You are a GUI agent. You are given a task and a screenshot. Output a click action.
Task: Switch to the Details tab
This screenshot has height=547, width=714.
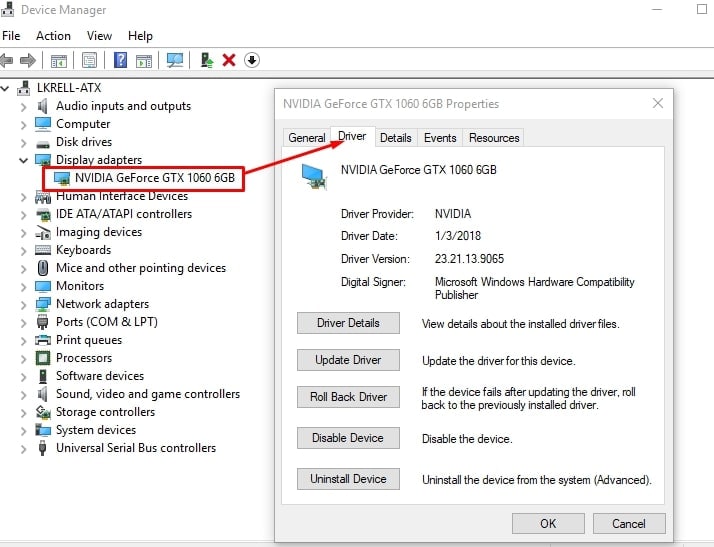[395, 138]
